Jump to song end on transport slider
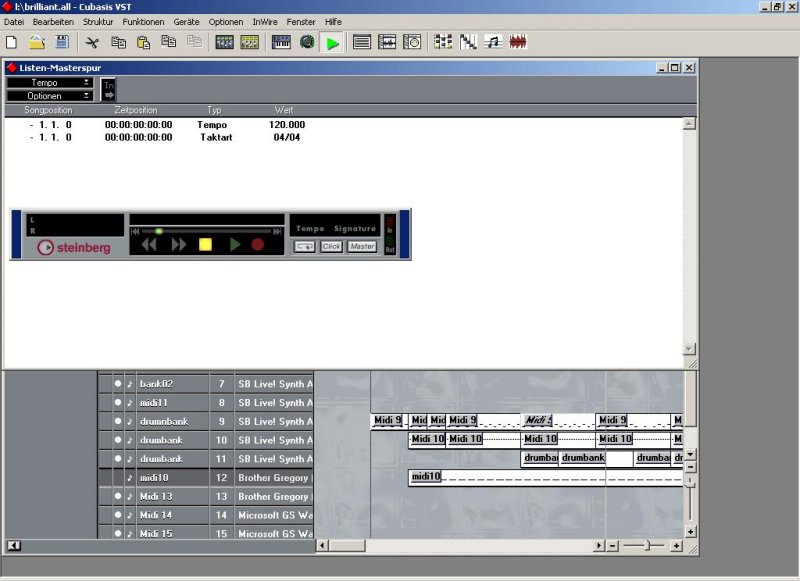The width and height of the screenshot is (800, 581). tap(277, 232)
